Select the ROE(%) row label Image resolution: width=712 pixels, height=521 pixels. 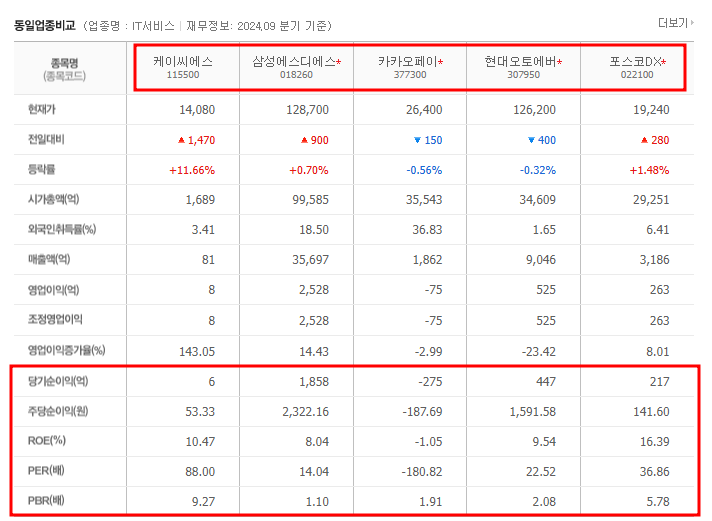click(x=47, y=441)
